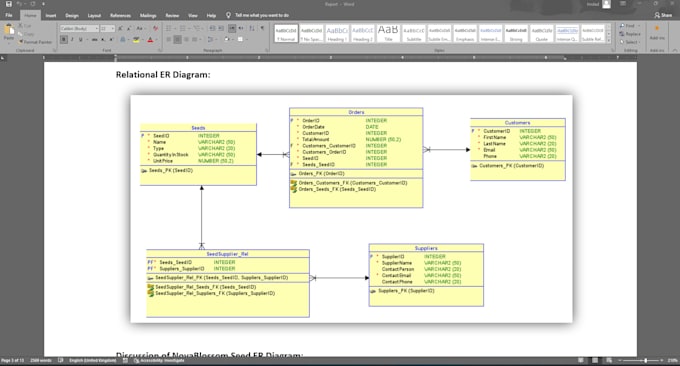
Task: Switch to the View tab
Action: click(193, 16)
